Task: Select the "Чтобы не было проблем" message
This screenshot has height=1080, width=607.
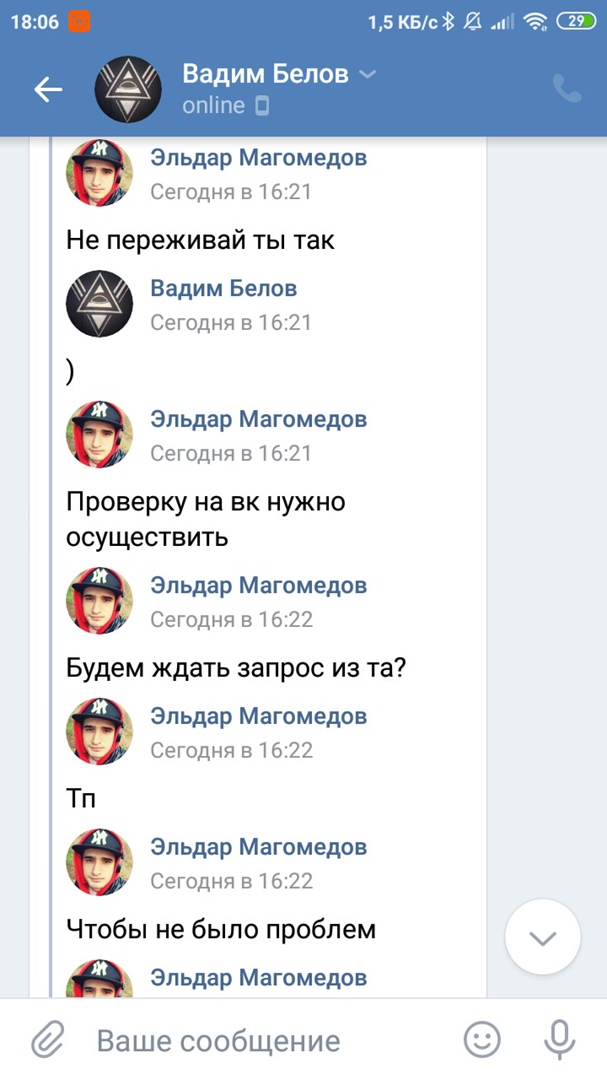Action: (220, 929)
